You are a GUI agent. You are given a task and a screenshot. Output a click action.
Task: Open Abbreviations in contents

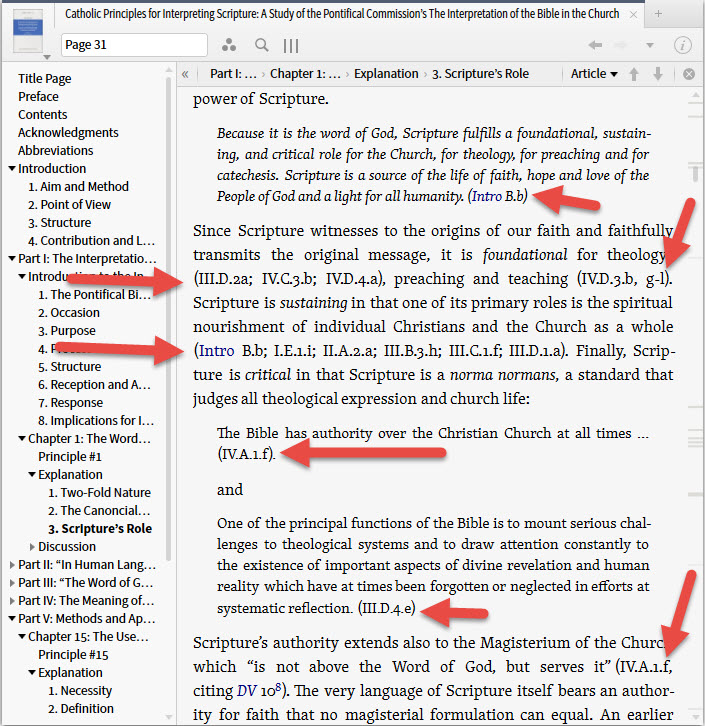click(x=56, y=151)
